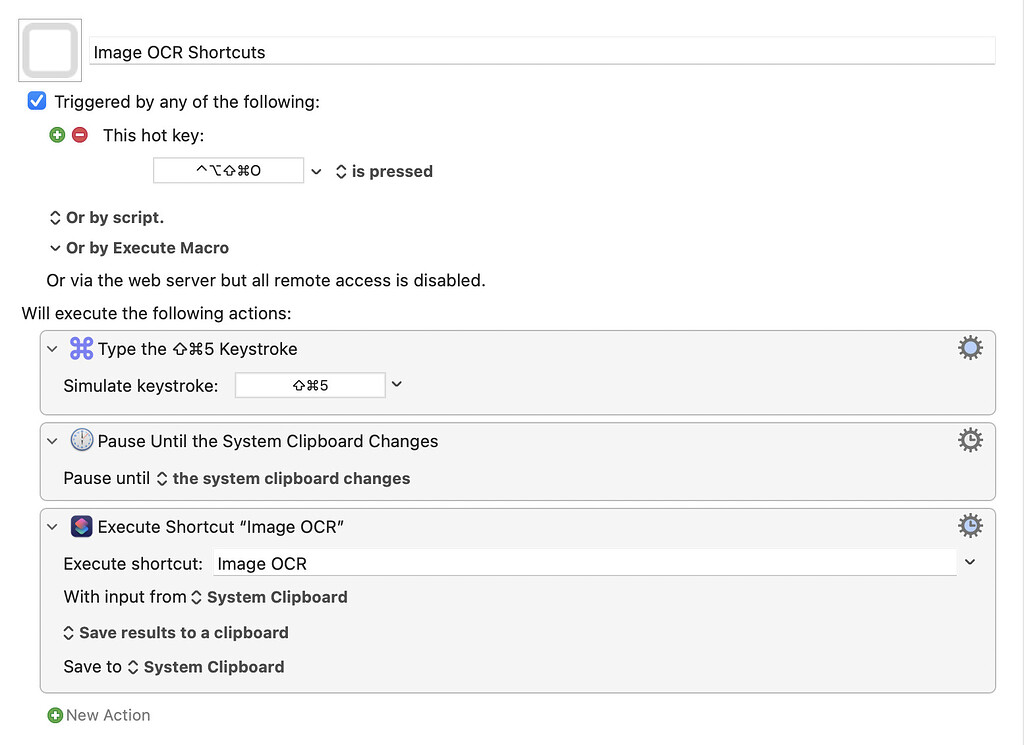Open the Execute shortcut name dropdown

coord(969,562)
